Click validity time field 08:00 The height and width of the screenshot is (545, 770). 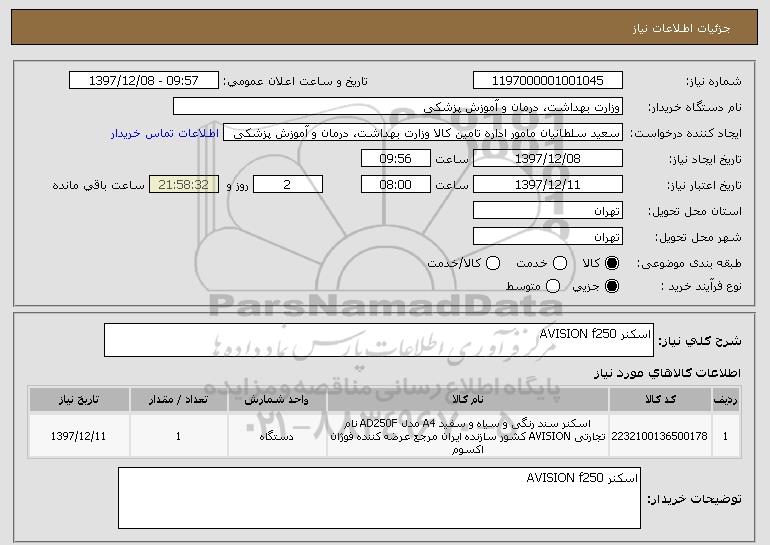[x=396, y=185]
